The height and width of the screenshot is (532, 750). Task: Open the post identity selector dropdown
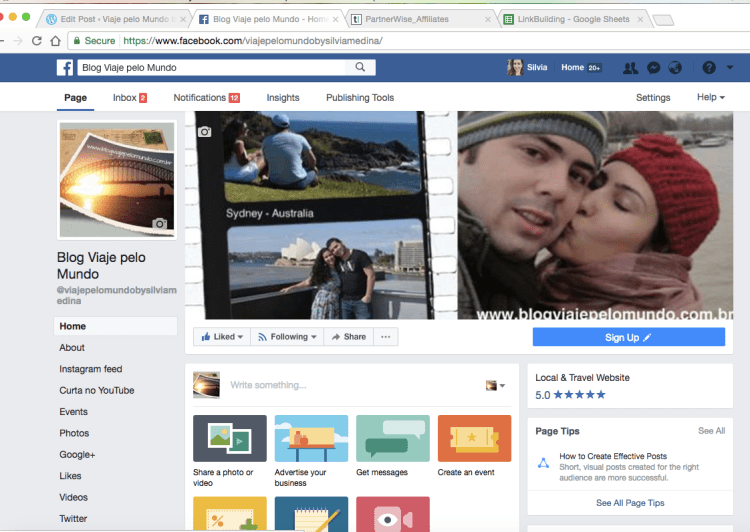click(495, 385)
